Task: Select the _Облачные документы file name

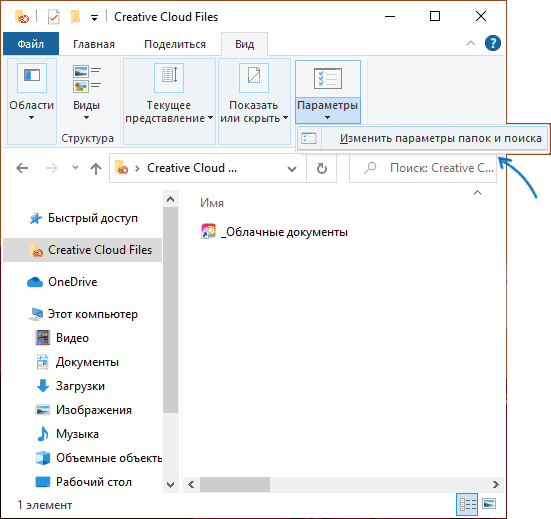Action: [284, 232]
